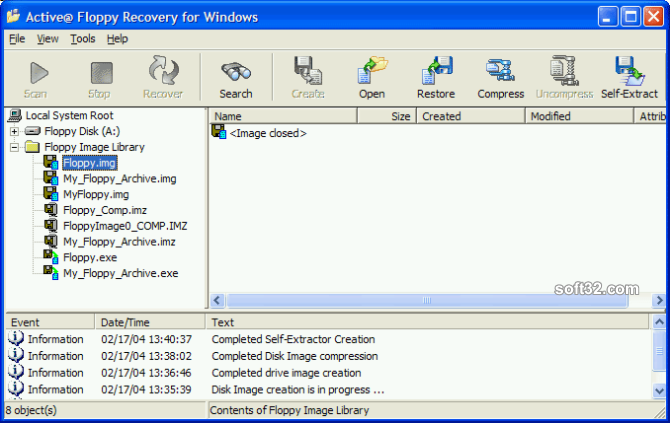Screen dimensions: 670x423
Task: Click the Scan toolbar button
Action: [x=38, y=78]
